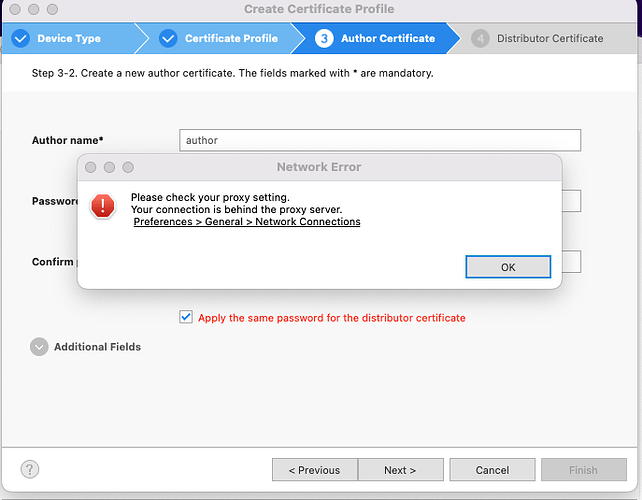Uncheck Apply the same password checkbox
Viewport: 642px width, 500px height.
coord(186,317)
